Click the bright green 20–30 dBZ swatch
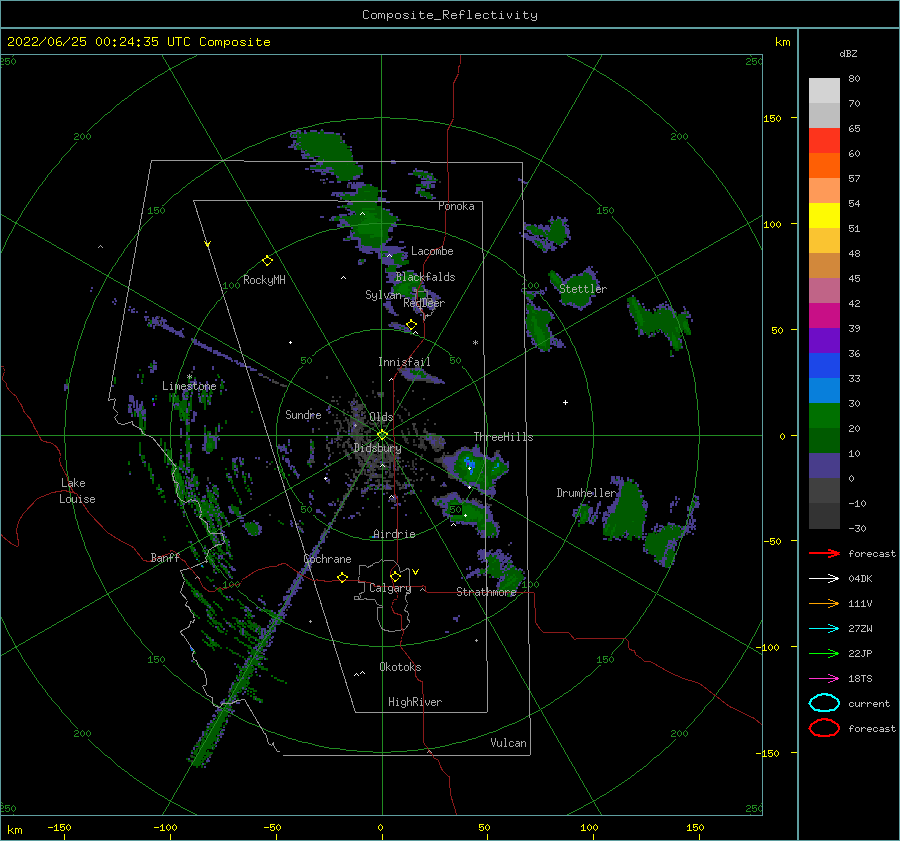 point(824,416)
